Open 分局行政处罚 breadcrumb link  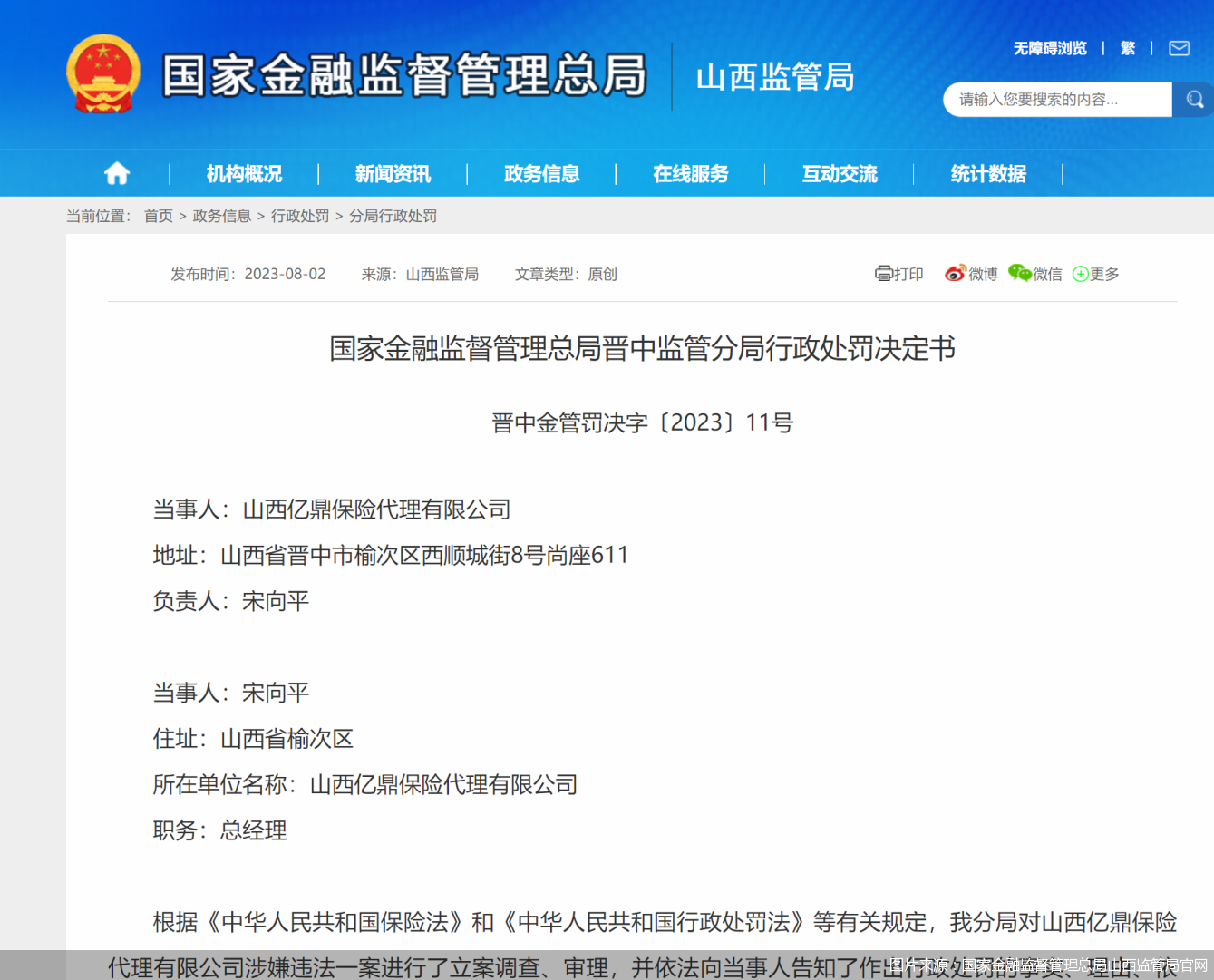[392, 216]
